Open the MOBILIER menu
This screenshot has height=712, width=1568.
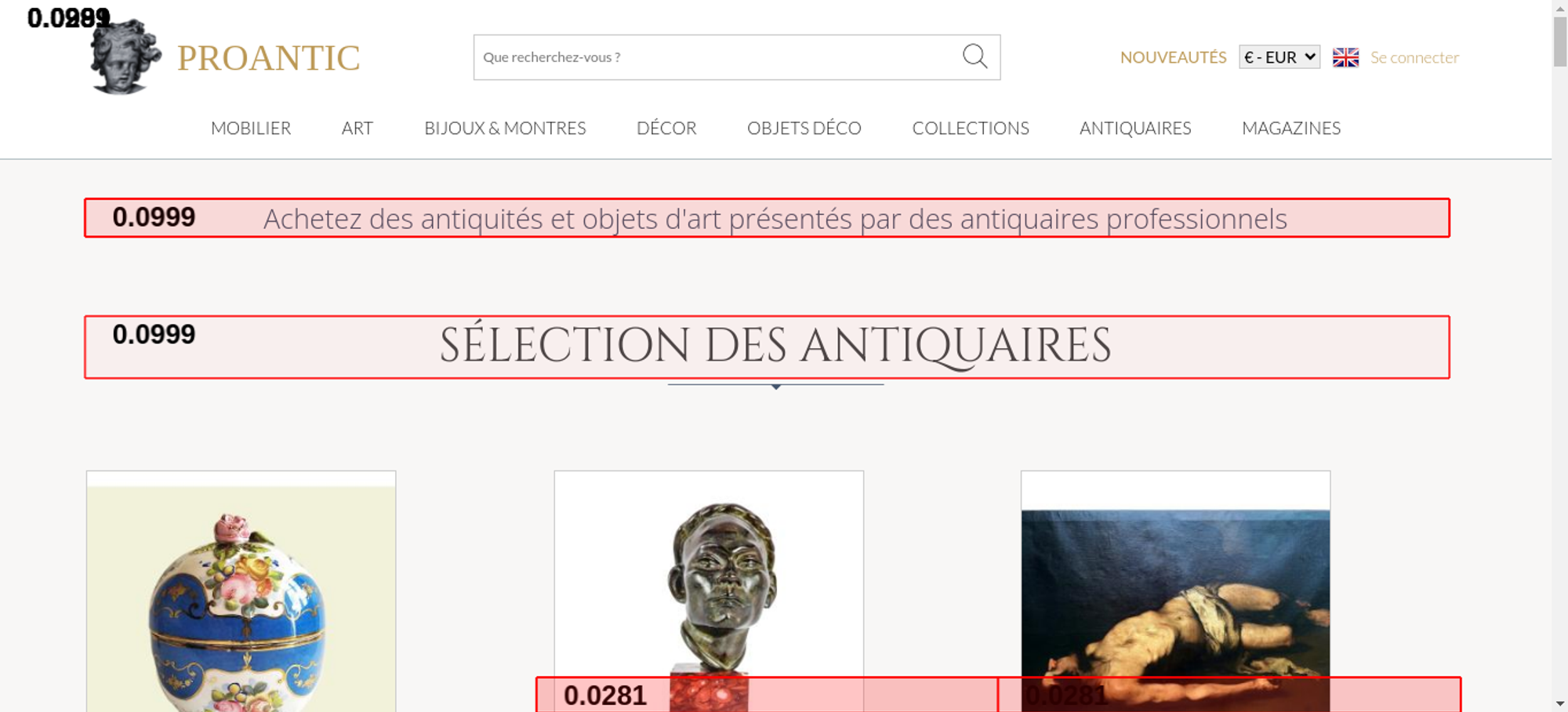(x=251, y=128)
